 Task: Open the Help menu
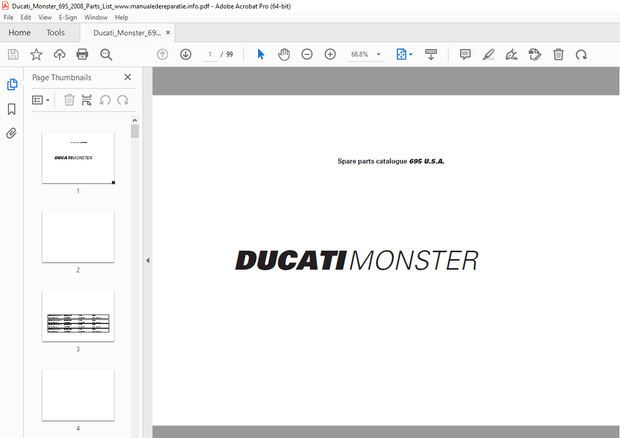tap(121, 17)
